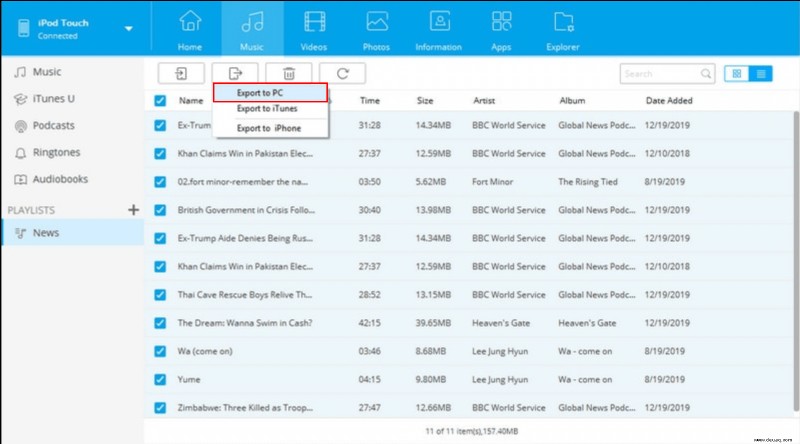This screenshot has width=800, height=444.
Task: Switch to grid view
Action: click(736, 74)
